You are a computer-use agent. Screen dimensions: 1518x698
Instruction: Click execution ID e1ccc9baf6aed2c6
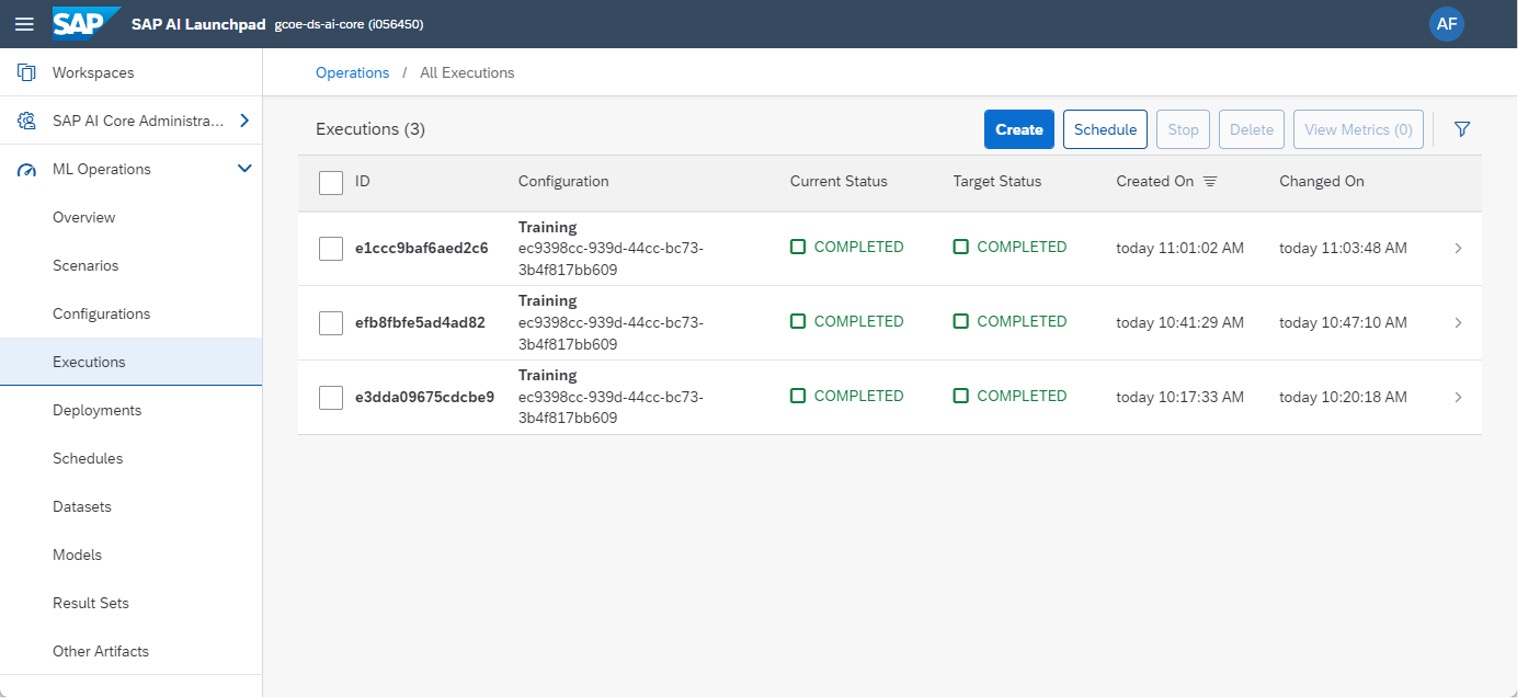[422, 248]
